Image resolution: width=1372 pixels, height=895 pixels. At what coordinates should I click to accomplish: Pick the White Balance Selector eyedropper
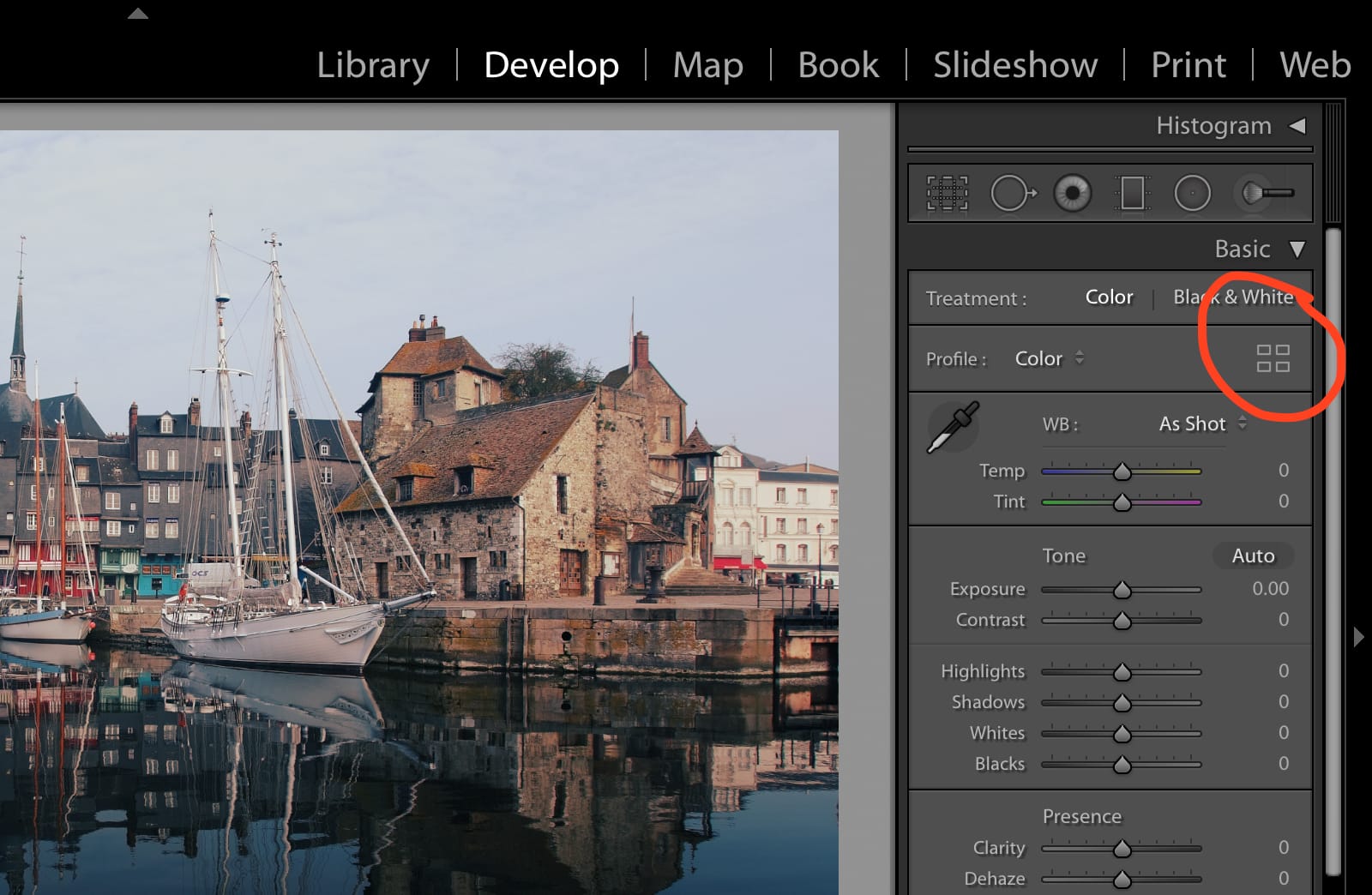tap(954, 426)
